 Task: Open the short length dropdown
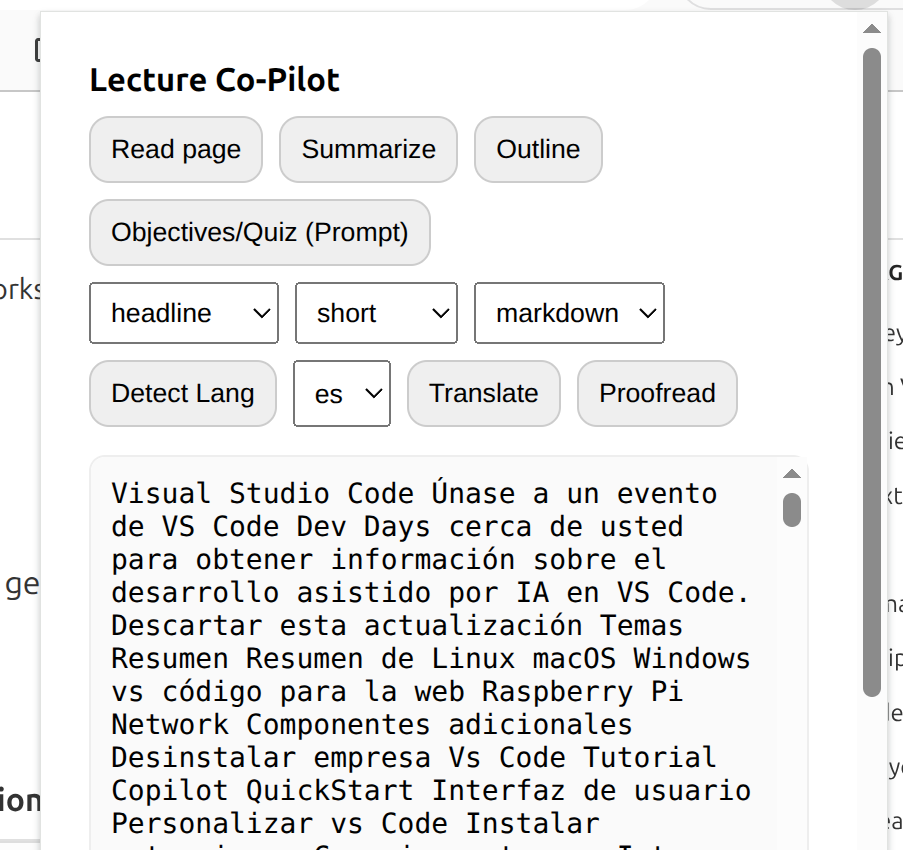point(377,313)
